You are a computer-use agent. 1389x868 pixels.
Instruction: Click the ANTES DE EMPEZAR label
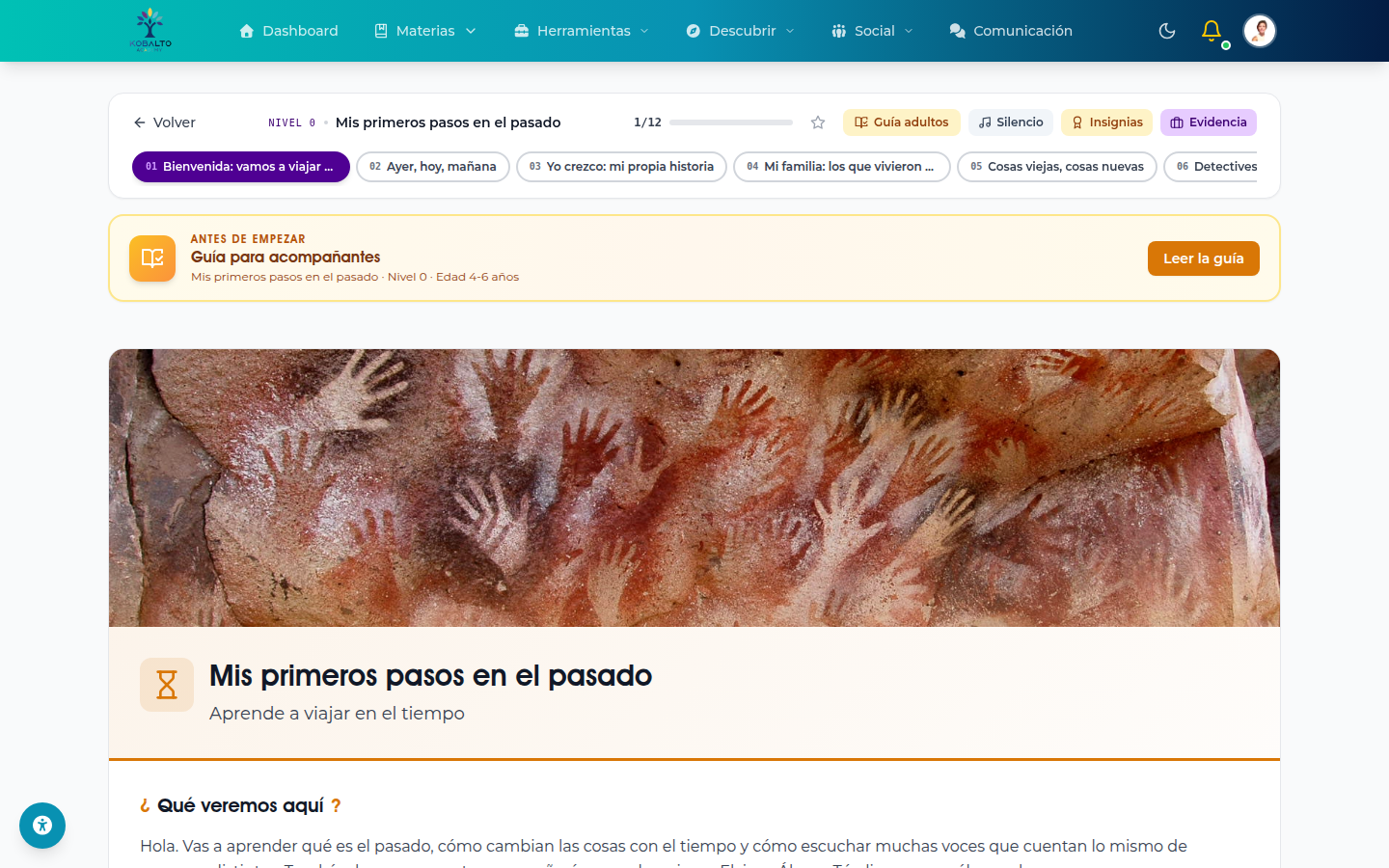point(248,239)
